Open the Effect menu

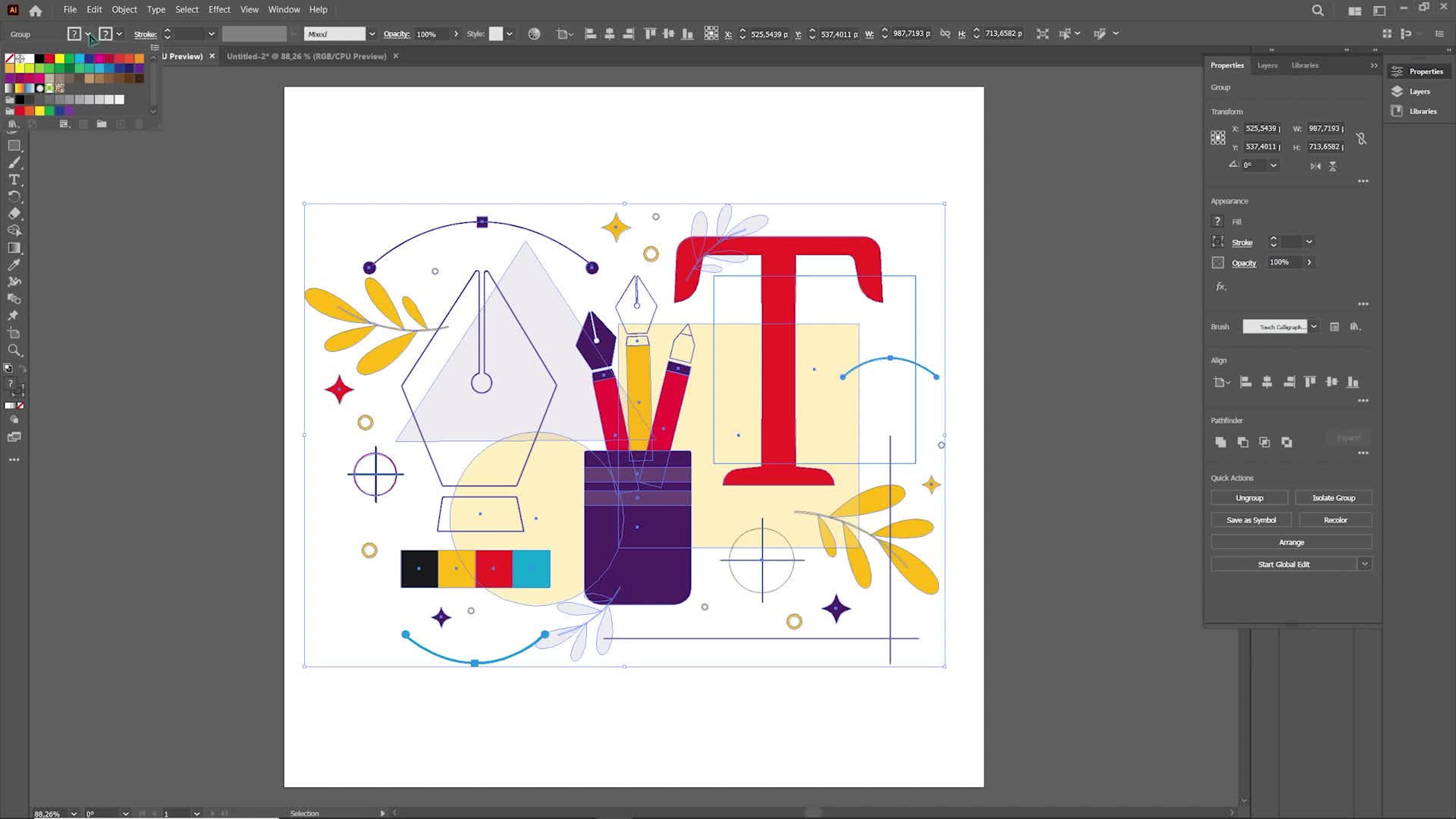click(x=219, y=10)
